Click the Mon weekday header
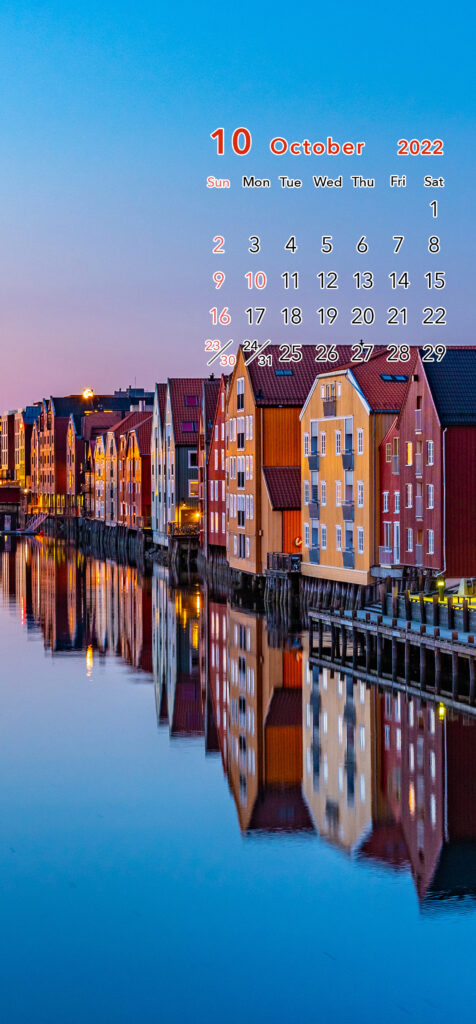 [x=256, y=182]
